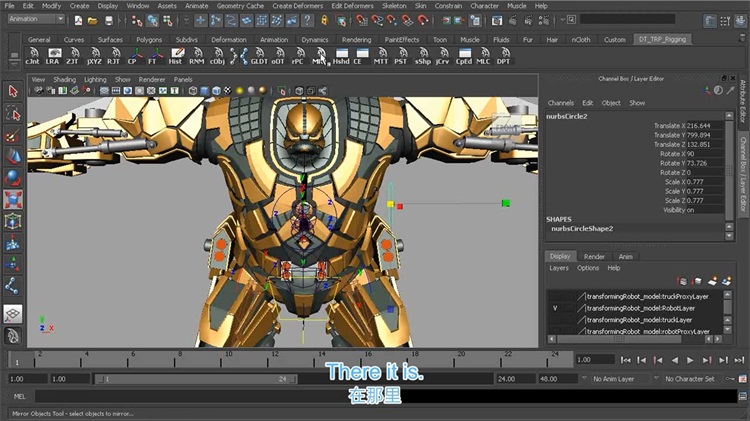
Task: Open the folder icon in status line
Action: click(92, 21)
